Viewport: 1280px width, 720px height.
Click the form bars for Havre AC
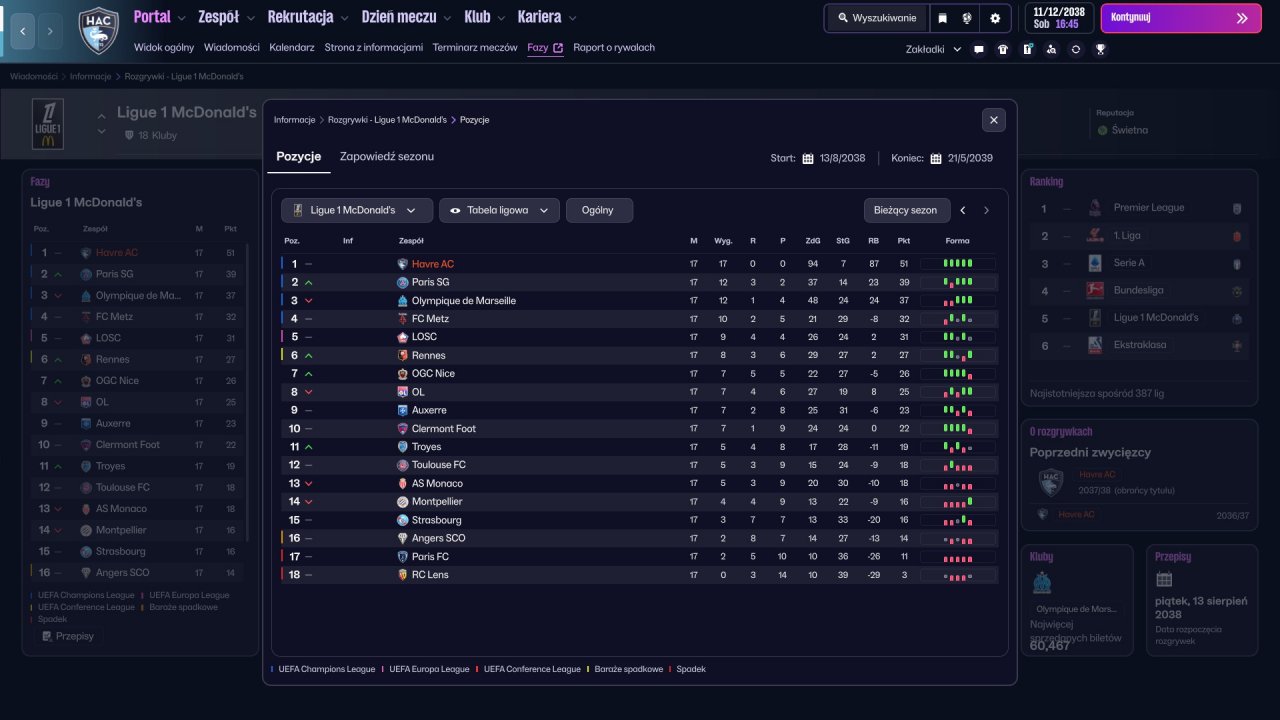click(957, 264)
